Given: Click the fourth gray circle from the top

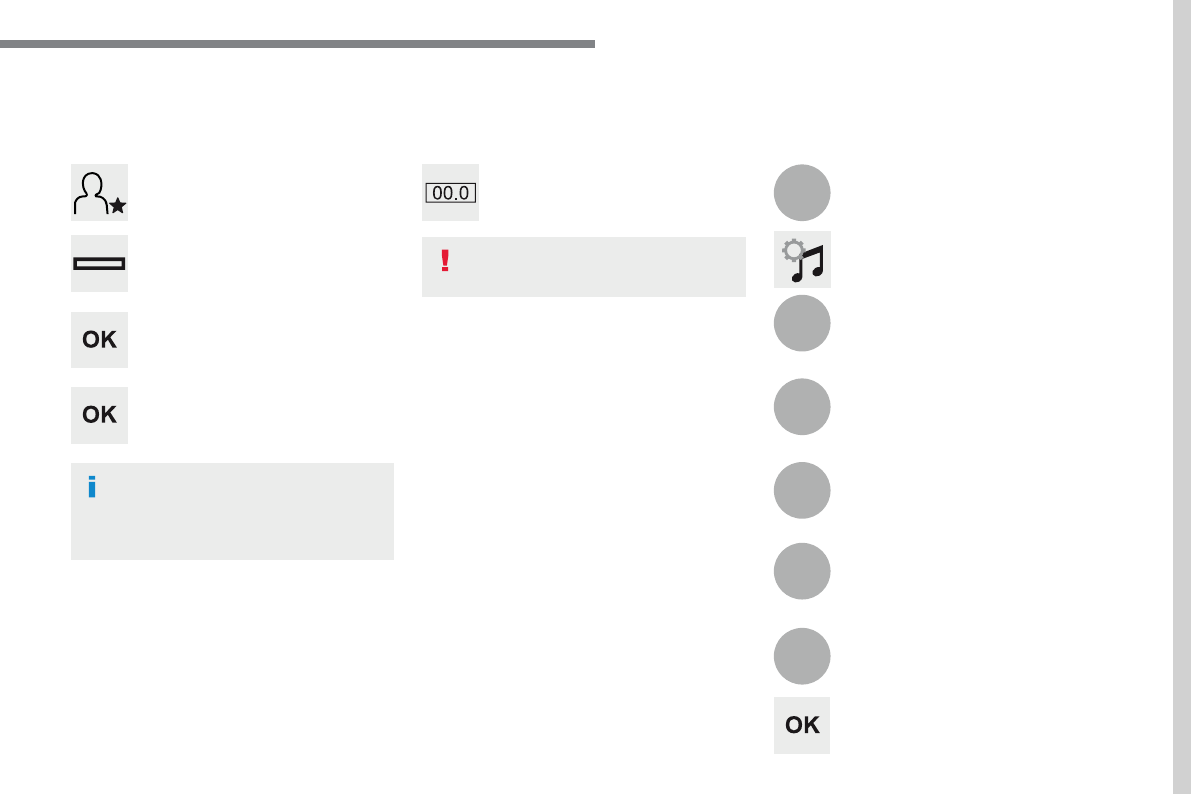Looking at the screenshot, I should (x=802, y=490).
